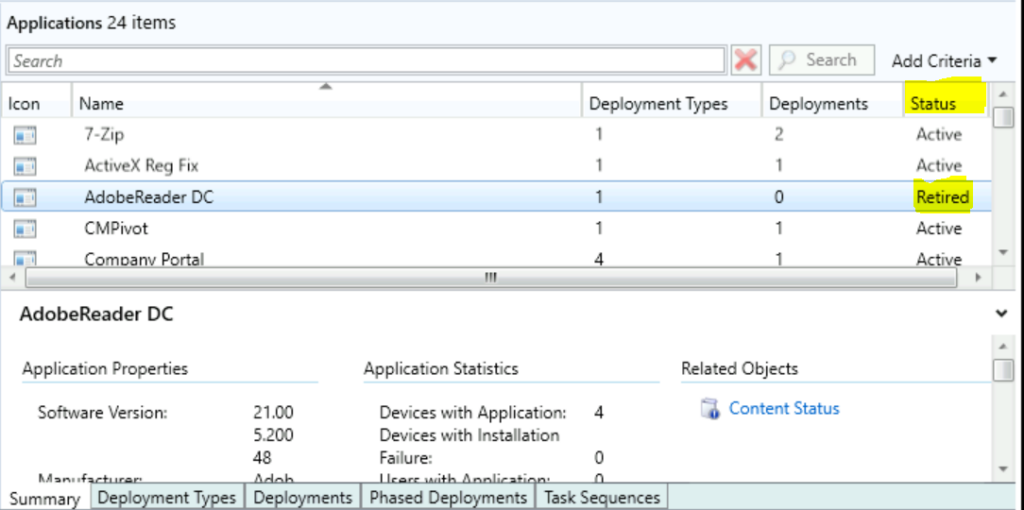Click the details pane scrollbar down arrow
The image size is (1024, 510).
click(1002, 468)
